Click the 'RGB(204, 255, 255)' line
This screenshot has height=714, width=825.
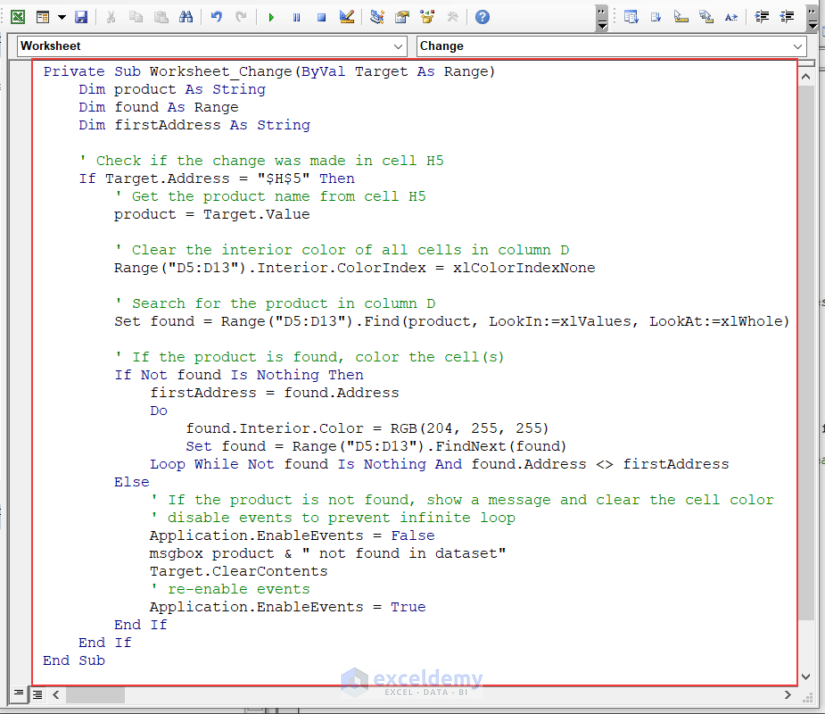tap(367, 429)
